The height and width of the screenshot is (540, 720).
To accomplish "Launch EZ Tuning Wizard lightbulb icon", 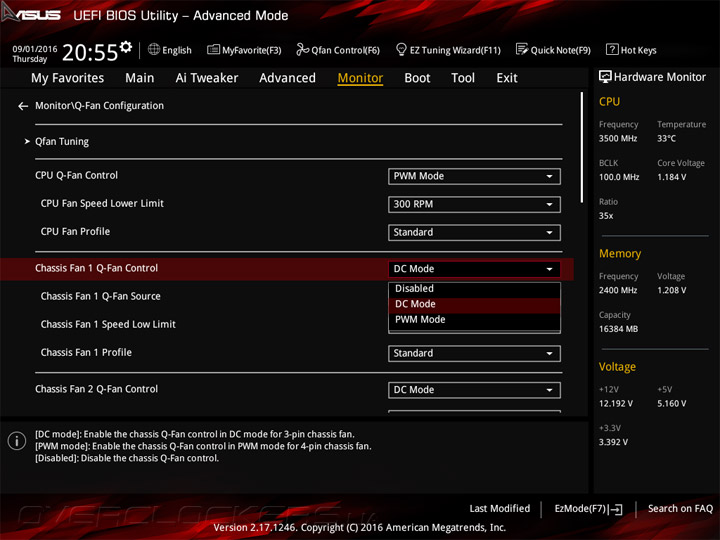I will coord(401,49).
